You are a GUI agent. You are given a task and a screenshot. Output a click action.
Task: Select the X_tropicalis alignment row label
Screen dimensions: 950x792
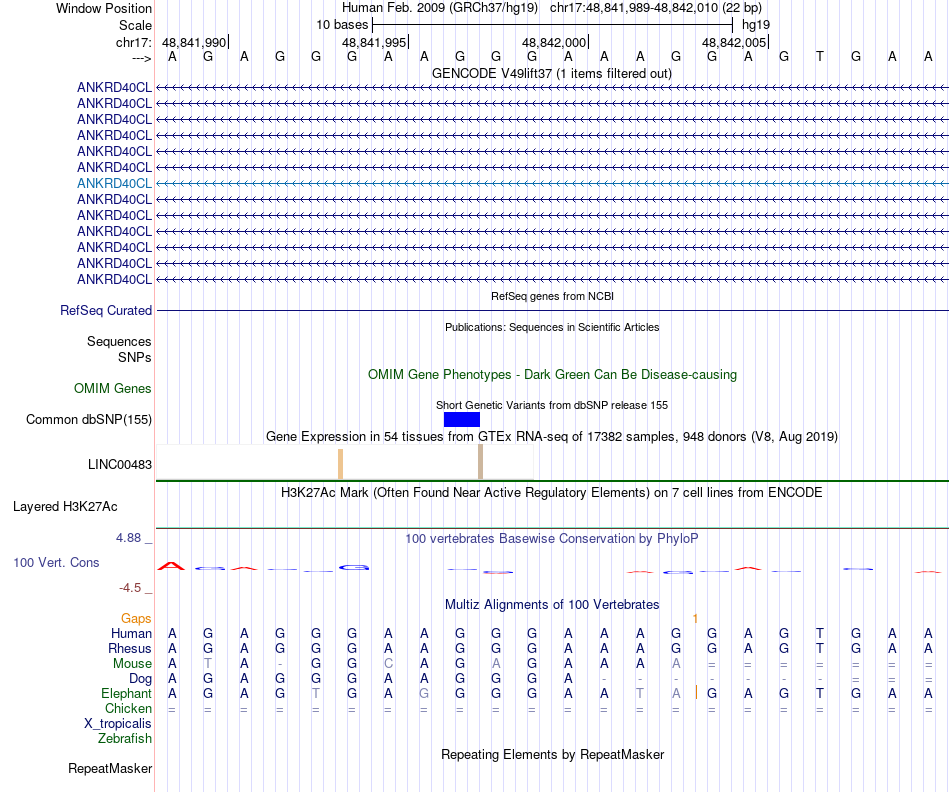118,724
